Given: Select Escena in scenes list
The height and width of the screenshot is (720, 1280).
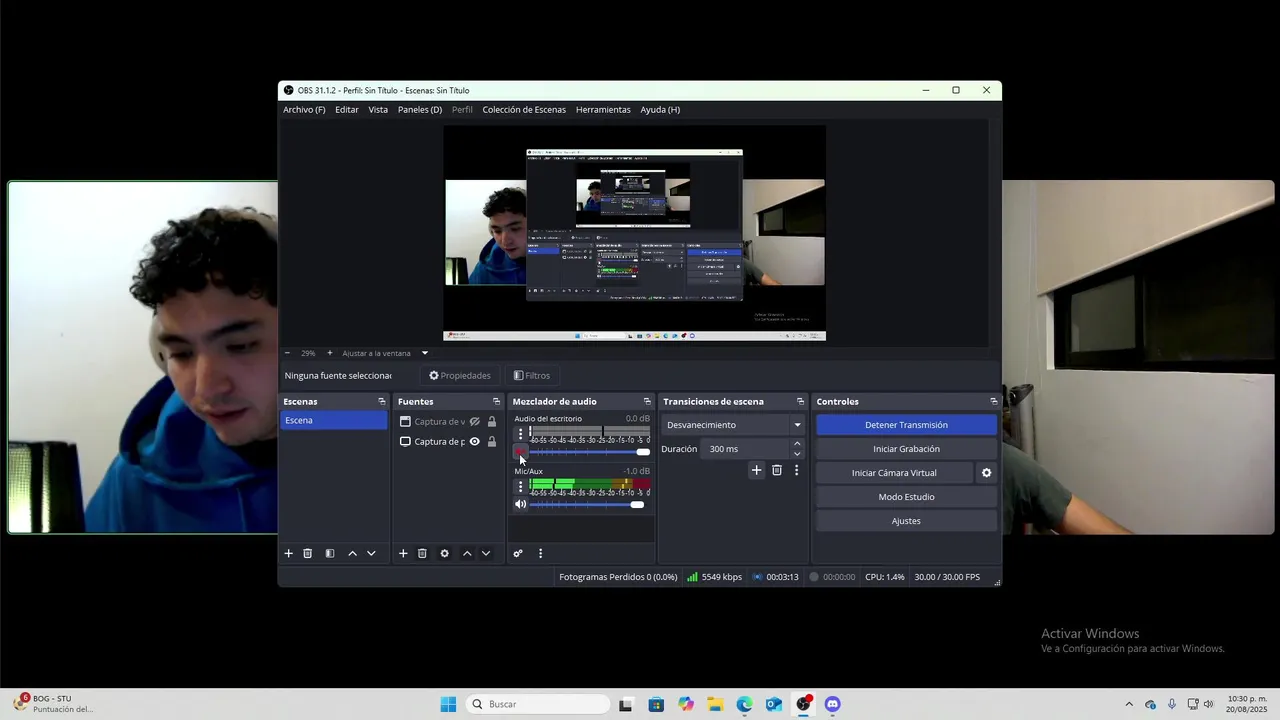Looking at the screenshot, I should (333, 420).
